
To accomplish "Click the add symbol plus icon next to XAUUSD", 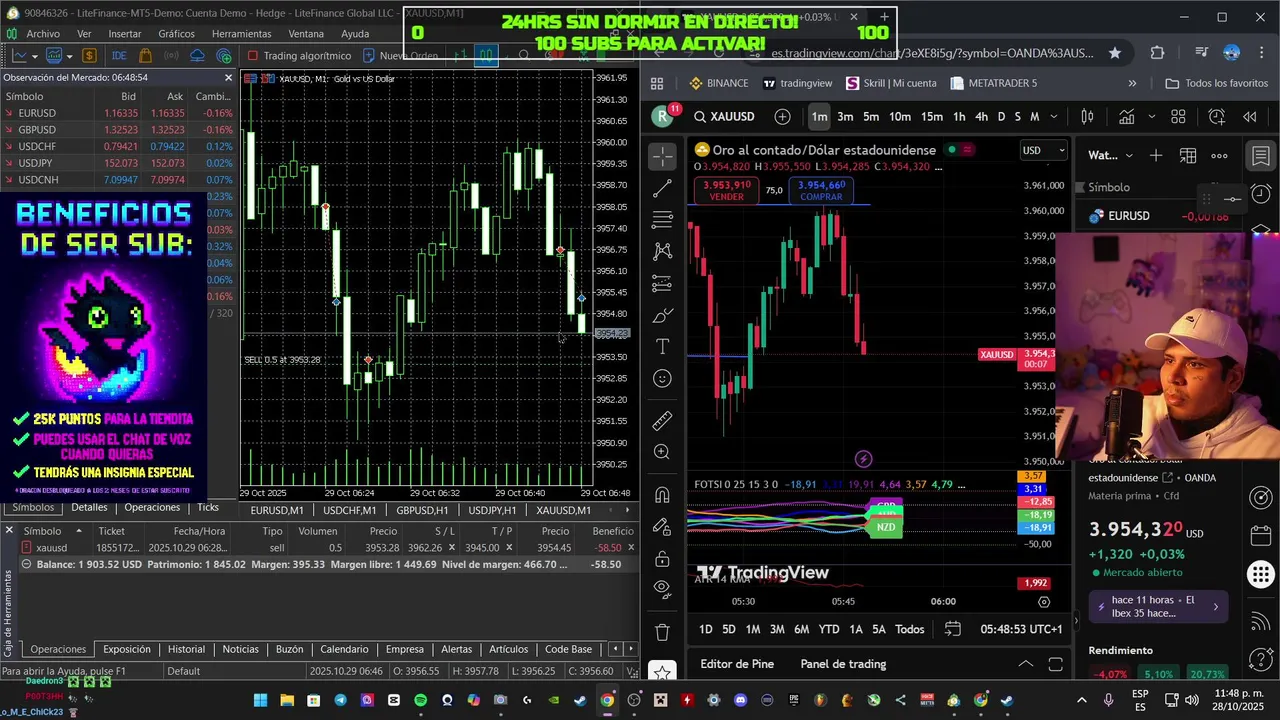I will (x=783, y=117).
